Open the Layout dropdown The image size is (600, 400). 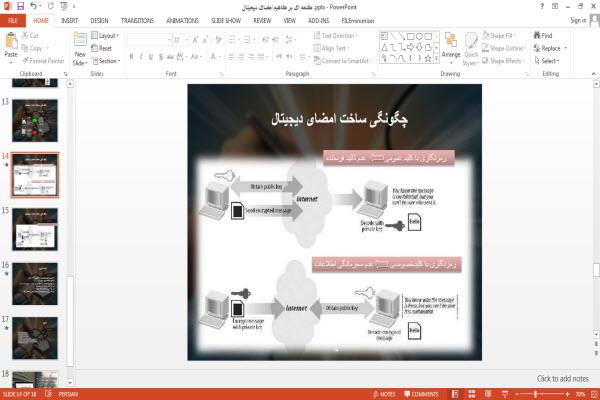coord(105,36)
